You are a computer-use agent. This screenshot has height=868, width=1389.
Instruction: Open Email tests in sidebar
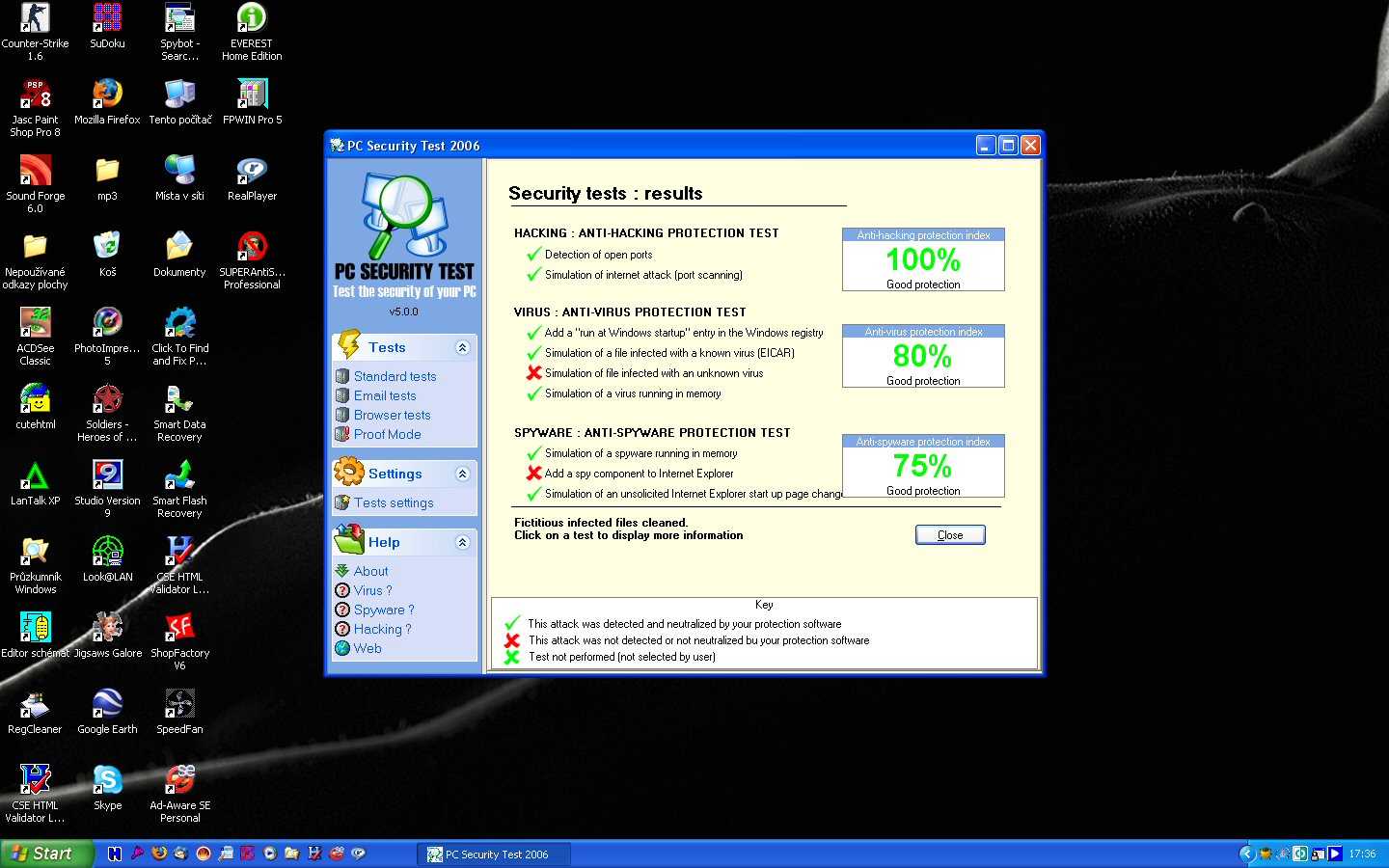point(385,395)
